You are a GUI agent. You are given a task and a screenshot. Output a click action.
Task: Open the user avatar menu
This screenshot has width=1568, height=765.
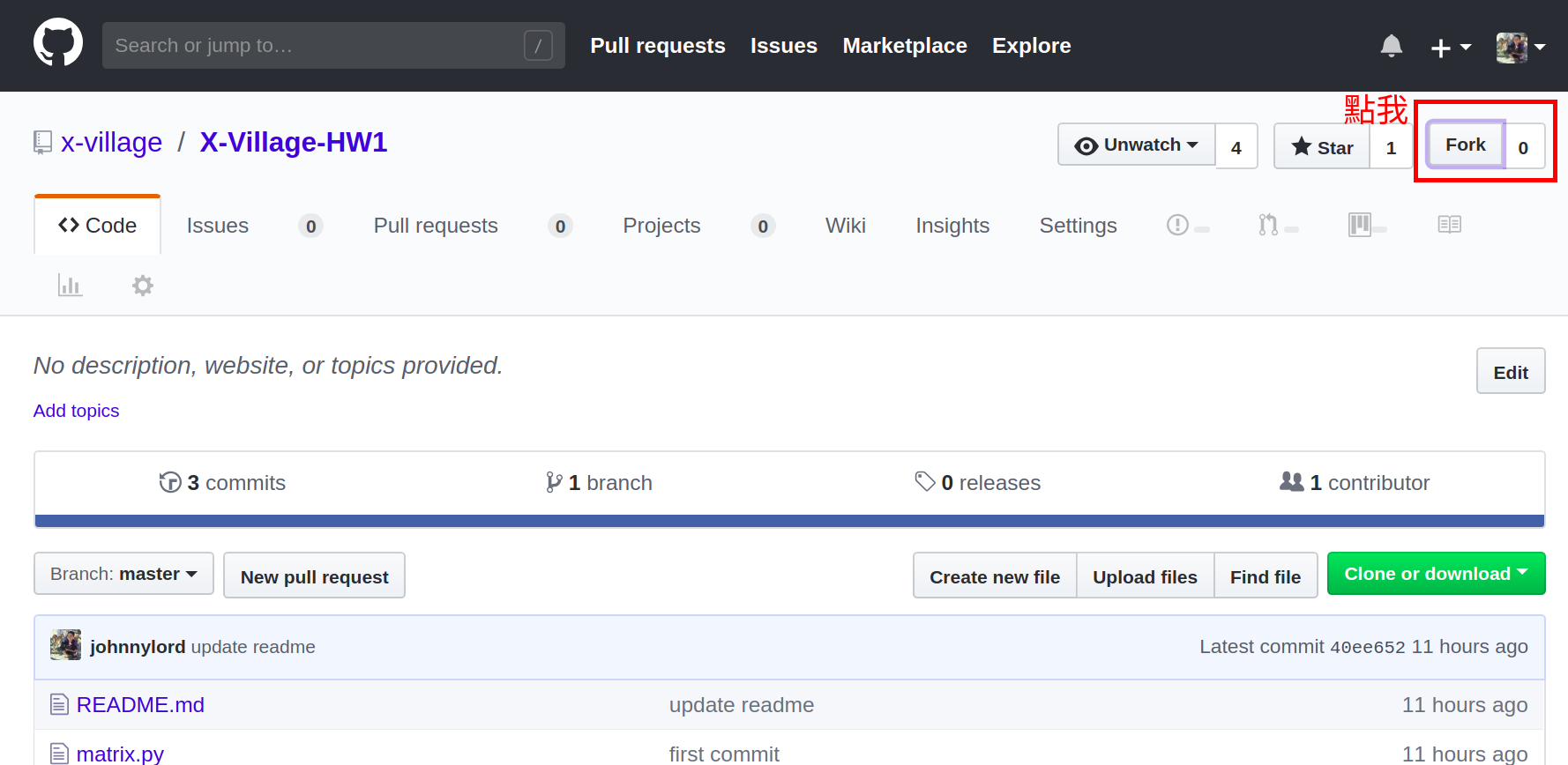tap(1520, 48)
